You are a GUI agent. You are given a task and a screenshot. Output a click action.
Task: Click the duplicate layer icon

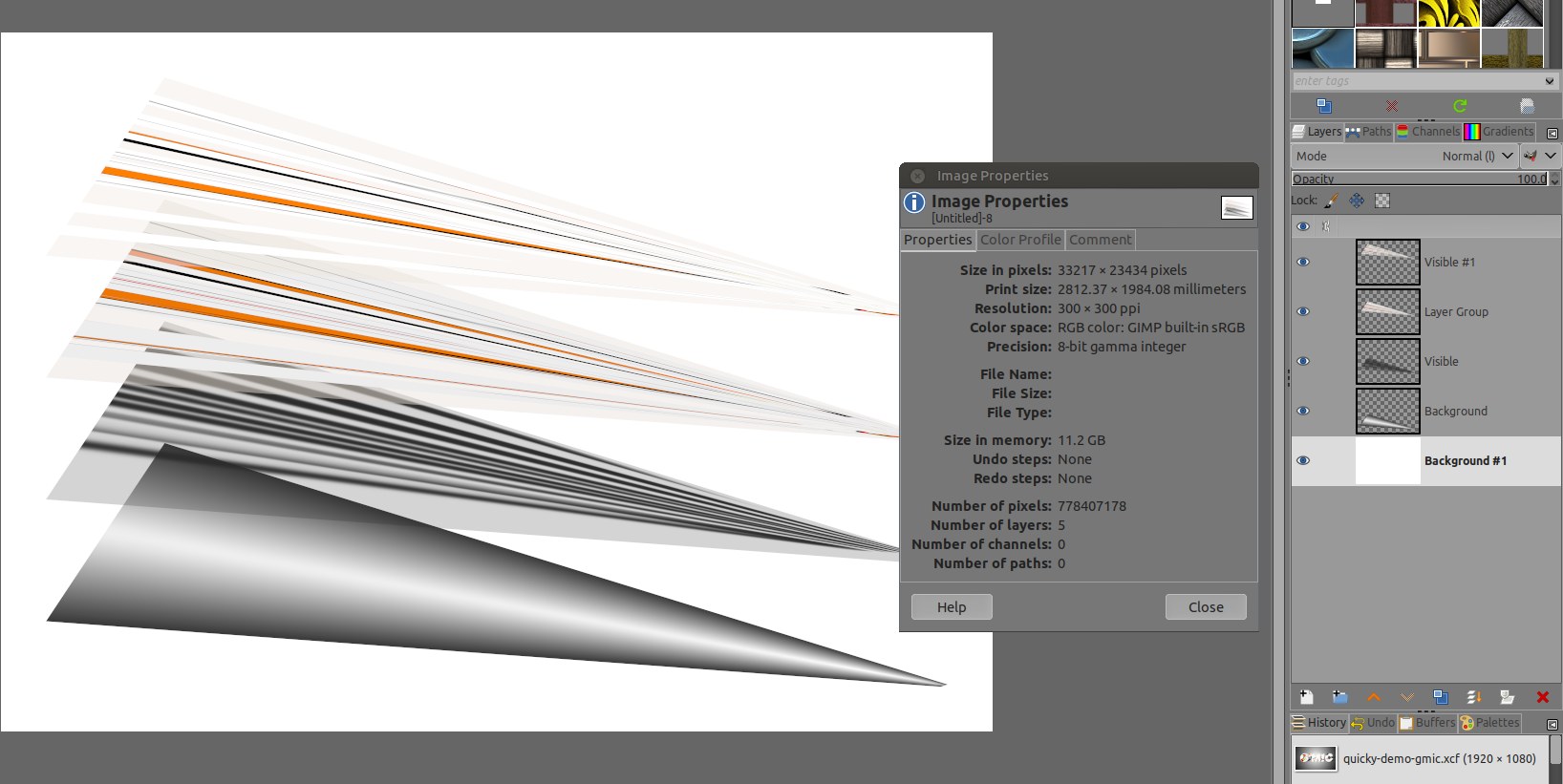1441,697
